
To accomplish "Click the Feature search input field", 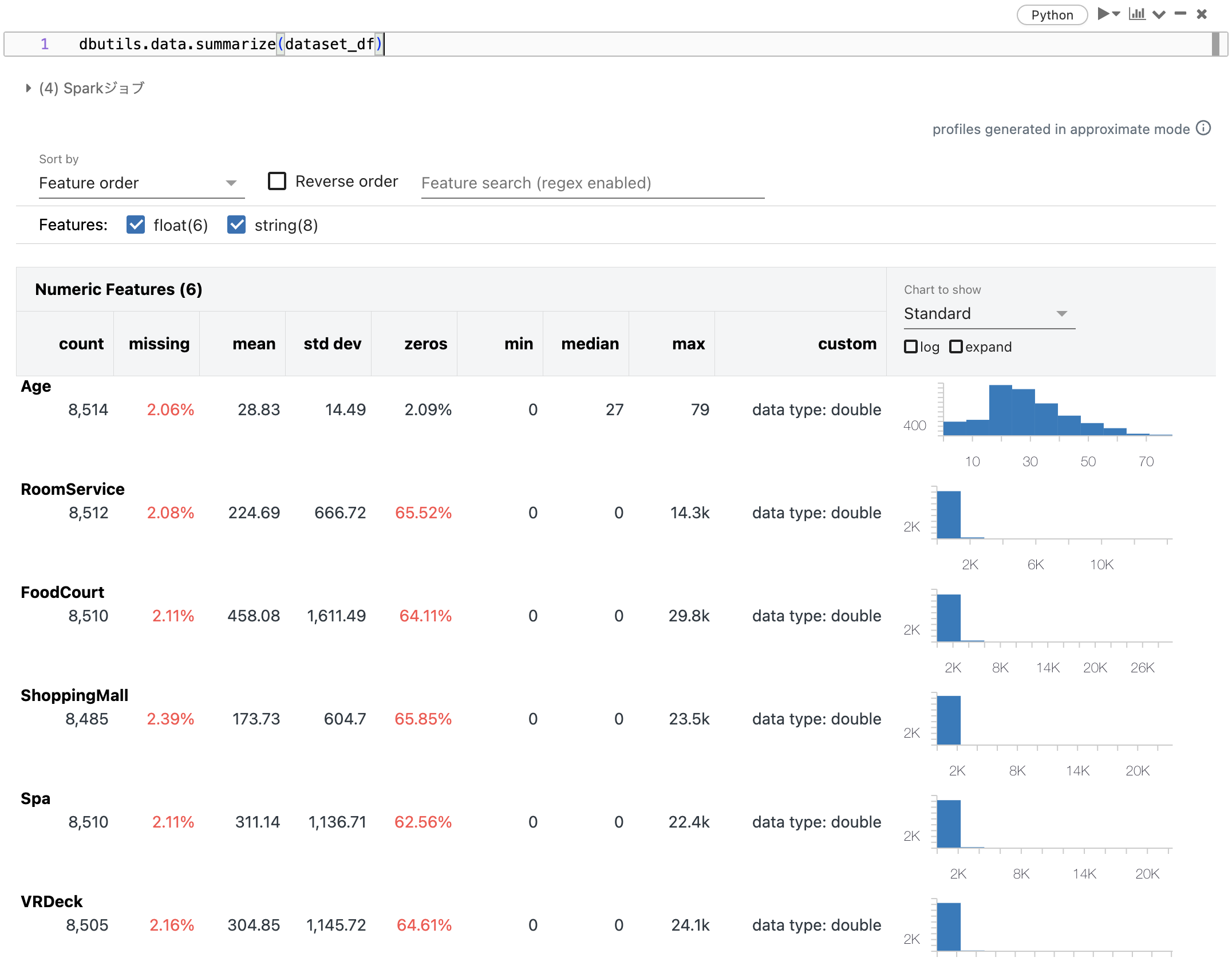I will tap(592, 183).
